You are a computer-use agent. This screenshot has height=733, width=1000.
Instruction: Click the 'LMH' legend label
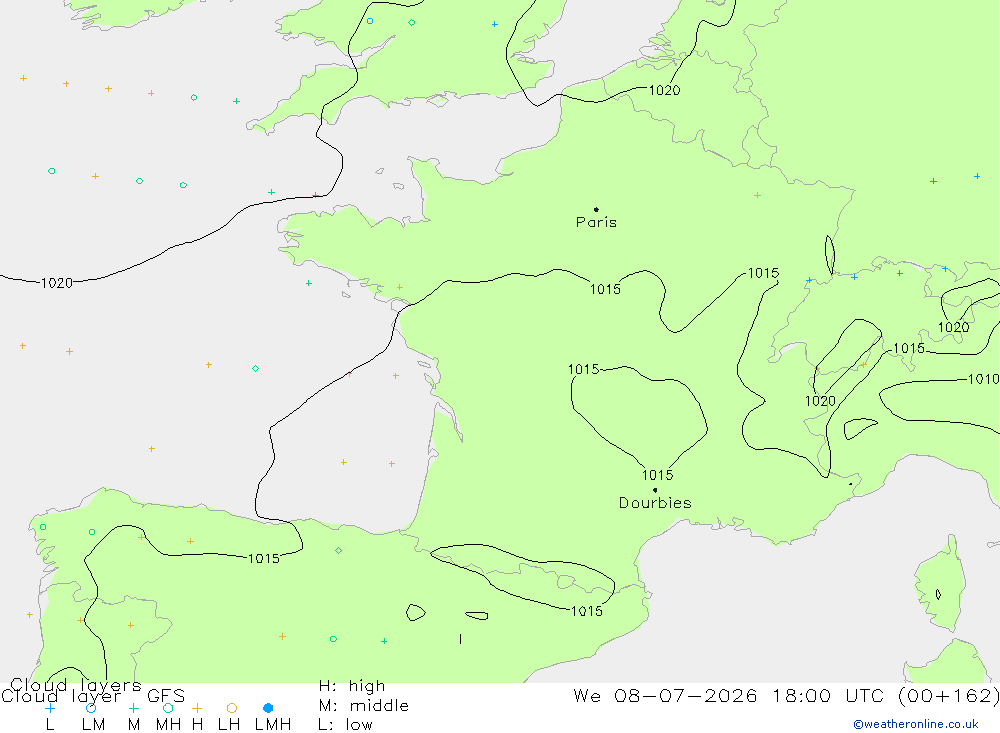(x=273, y=725)
